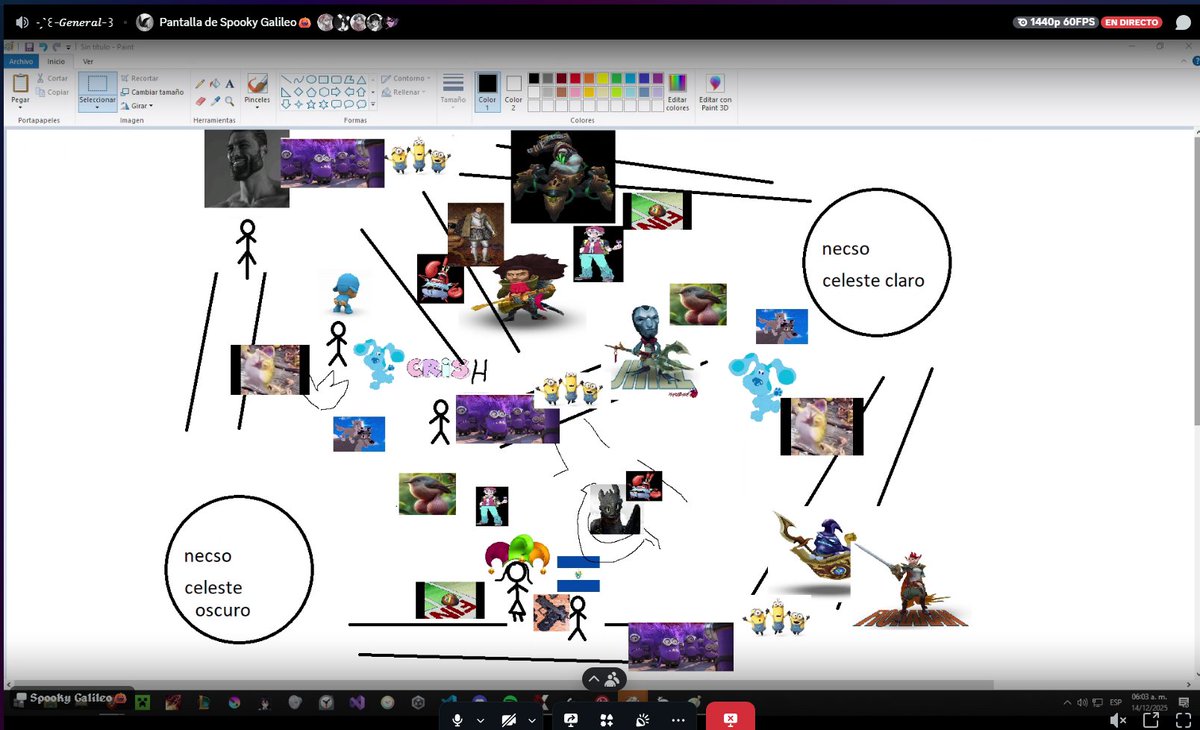Pick the green color swatch
This screenshot has height=730, width=1200.
click(617, 78)
